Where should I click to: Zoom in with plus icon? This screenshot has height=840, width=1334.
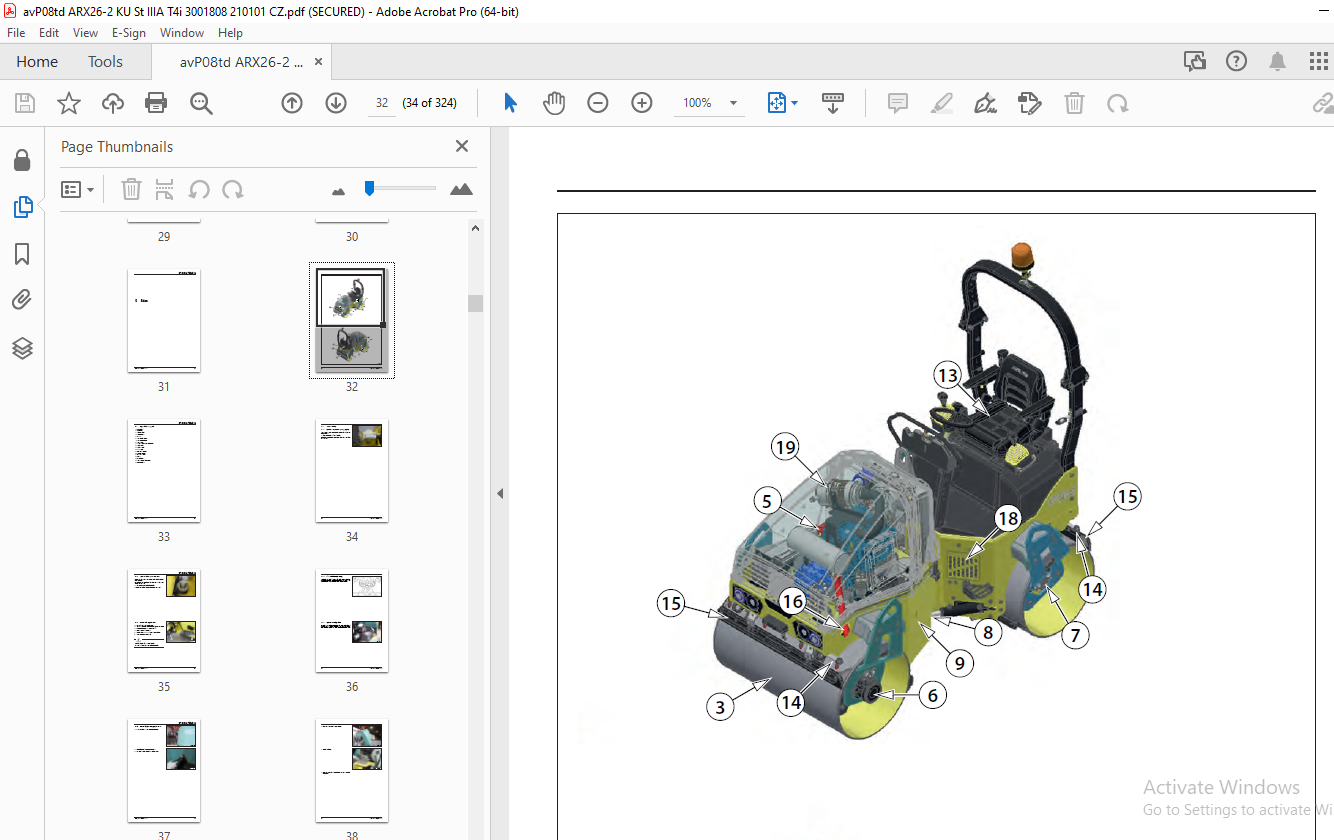[x=642, y=103]
